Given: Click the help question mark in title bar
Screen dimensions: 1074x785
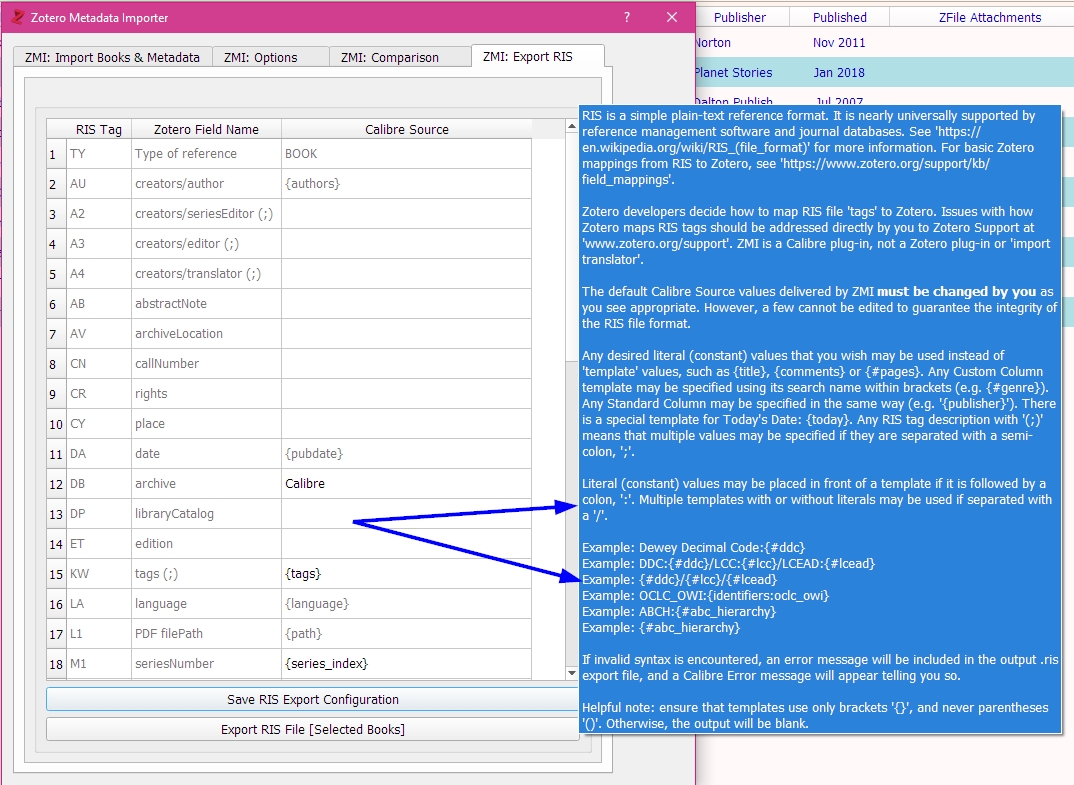Looking at the screenshot, I should [x=627, y=17].
